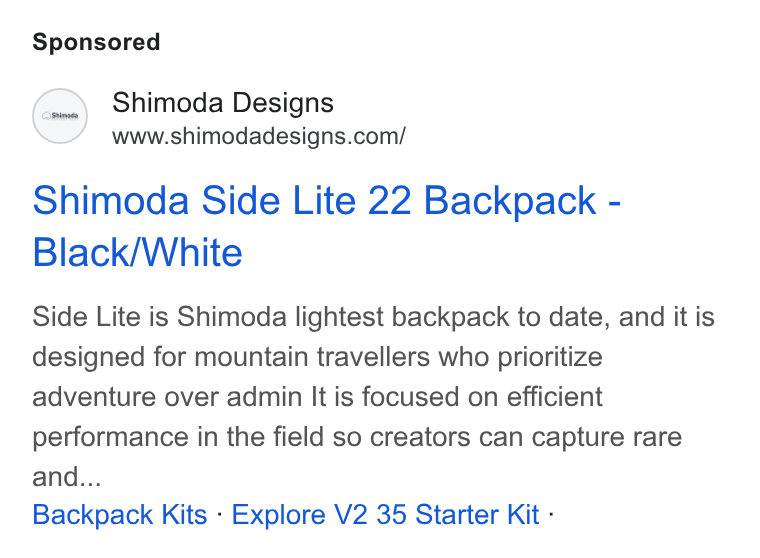
Task: Click the Shimoda circular logo icon
Action: click(60, 116)
